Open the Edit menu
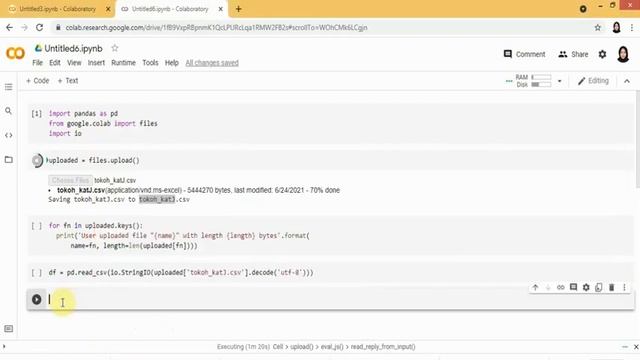The width and height of the screenshot is (640, 360). pos(55,63)
